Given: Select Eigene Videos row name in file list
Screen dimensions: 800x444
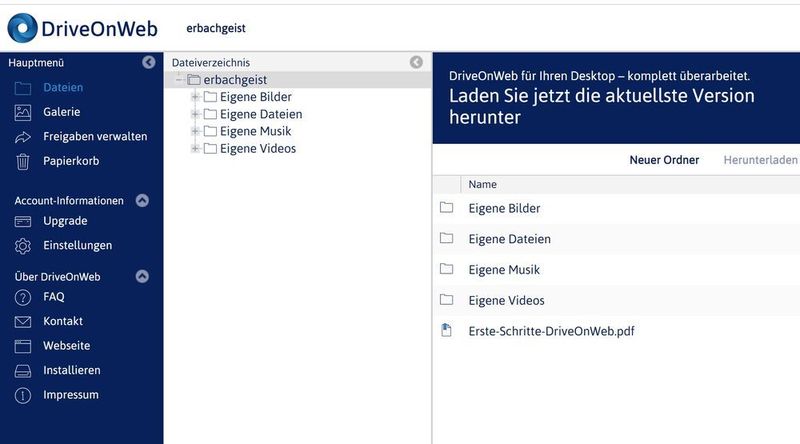Looking at the screenshot, I should [507, 300].
